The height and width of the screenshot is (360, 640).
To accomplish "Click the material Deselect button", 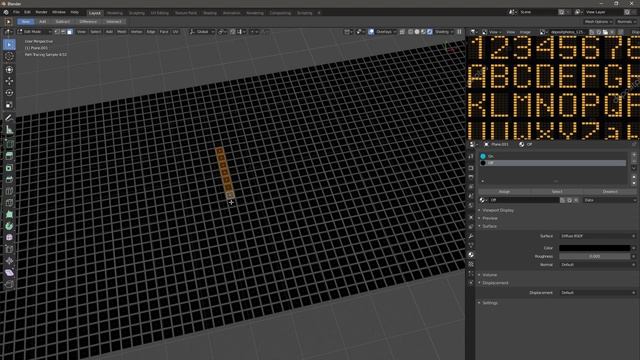I will coord(610,191).
